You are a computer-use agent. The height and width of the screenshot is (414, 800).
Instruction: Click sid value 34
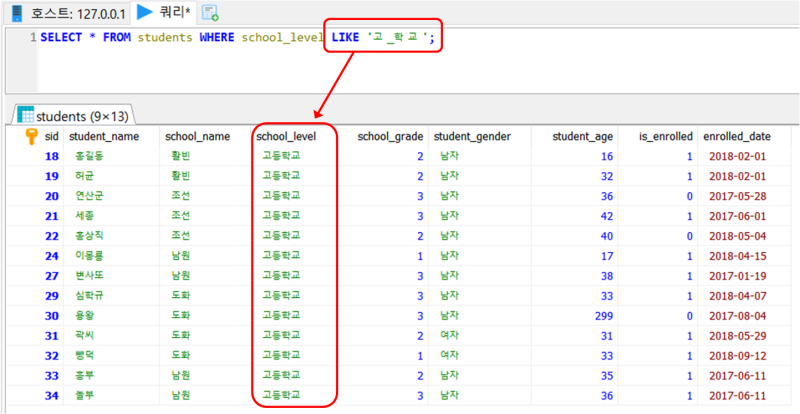[x=52, y=396]
